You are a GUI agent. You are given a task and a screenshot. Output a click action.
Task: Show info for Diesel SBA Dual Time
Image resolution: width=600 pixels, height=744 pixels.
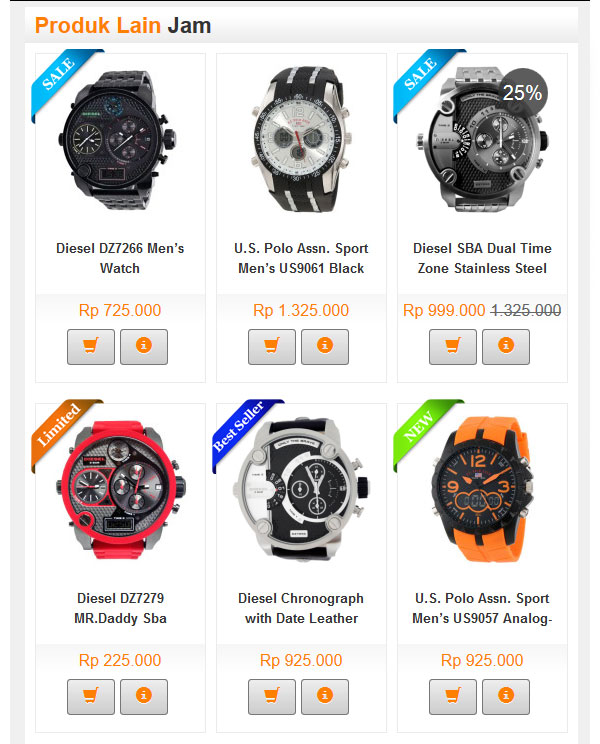506,347
